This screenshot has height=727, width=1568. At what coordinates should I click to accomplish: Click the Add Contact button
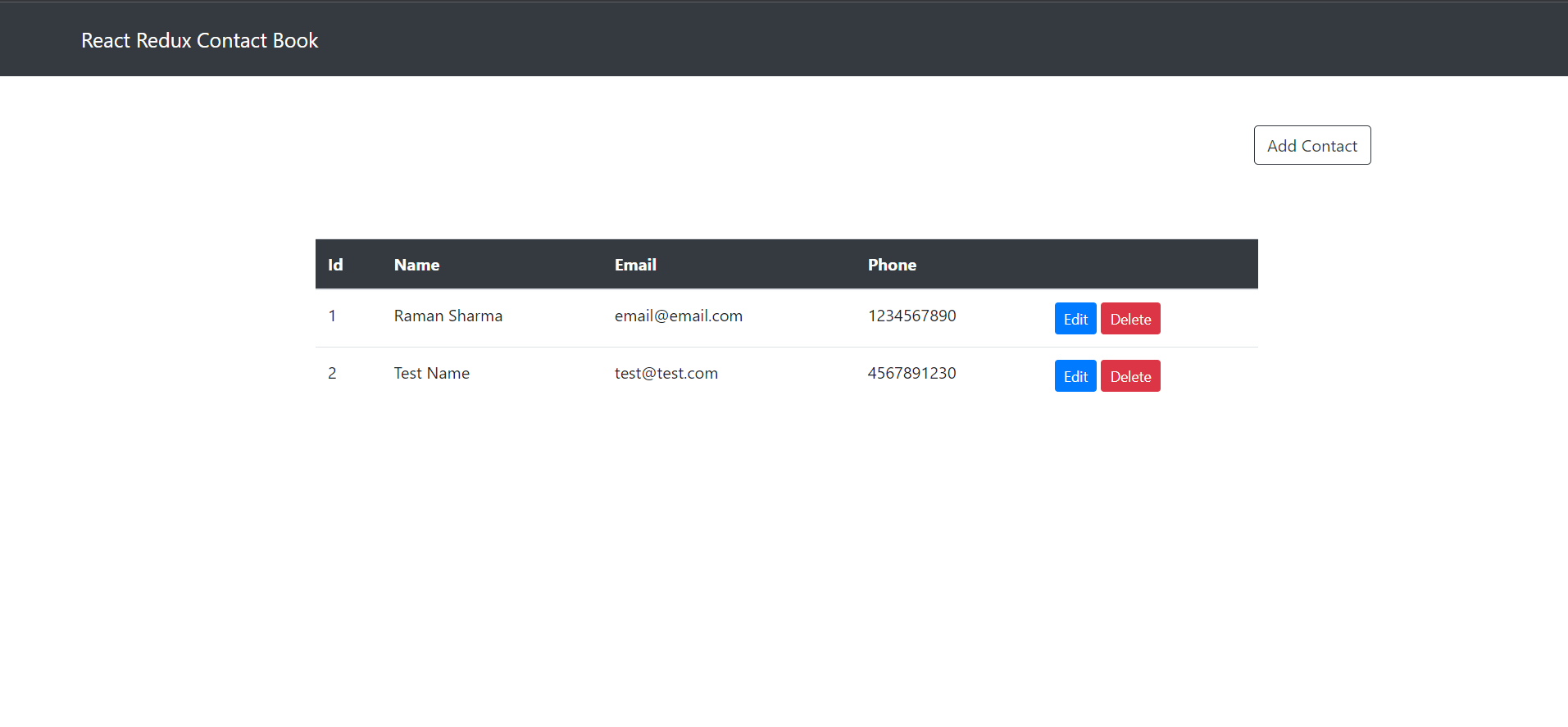(1311, 145)
